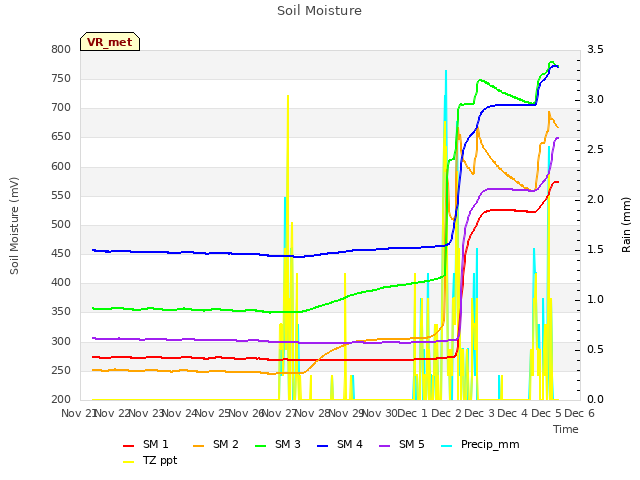The image size is (640, 480).
Task: Click the SM 4 legend label
Action: 349,444
